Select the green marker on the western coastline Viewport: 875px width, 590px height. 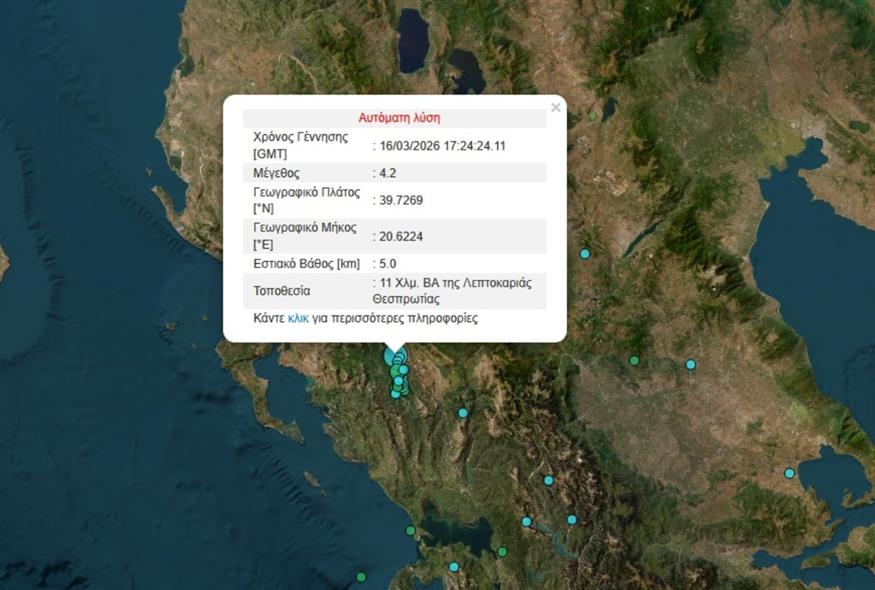410,531
